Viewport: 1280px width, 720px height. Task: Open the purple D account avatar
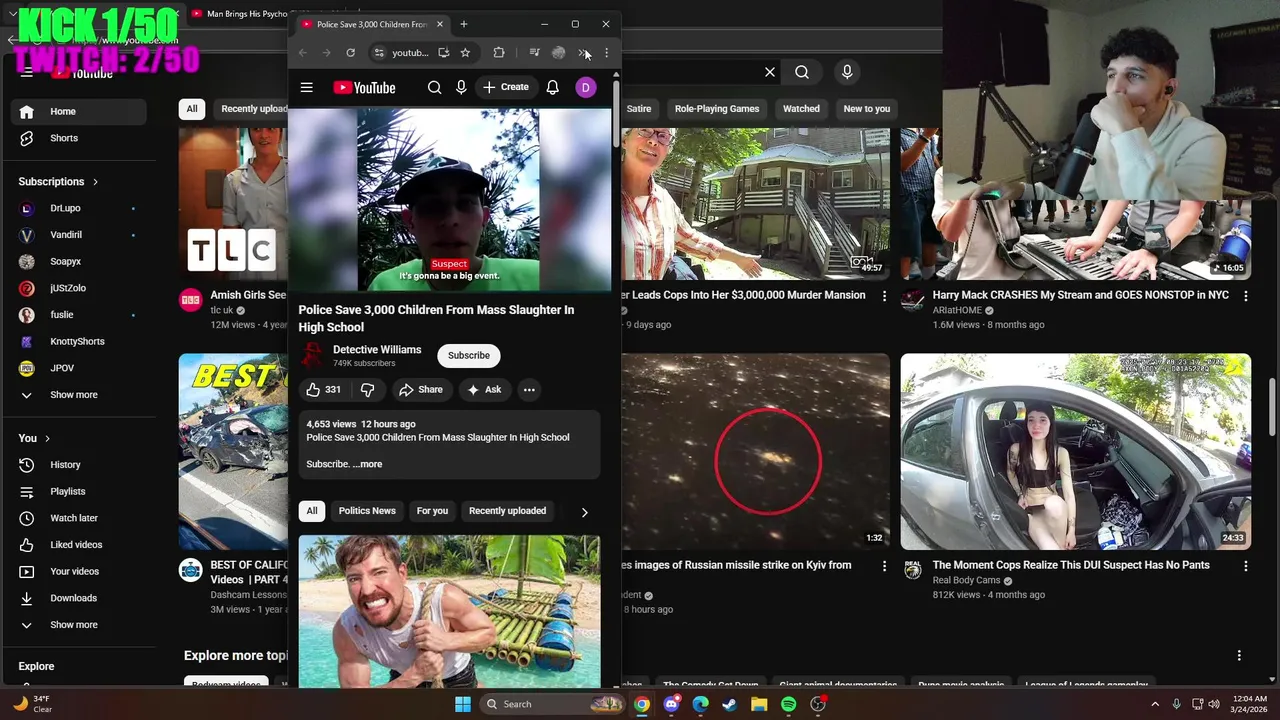click(x=586, y=88)
